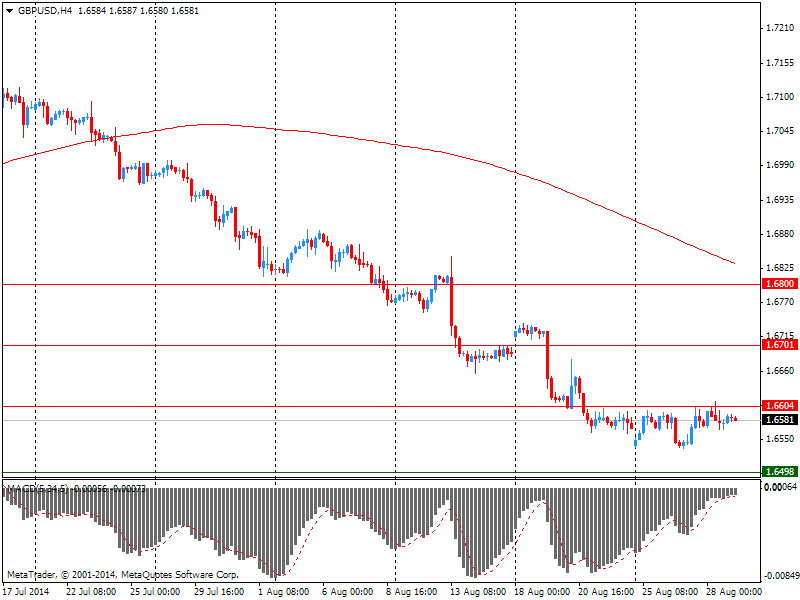Click the 25 Jul 00:00 time label
This screenshot has width=800, height=600.
155,592
